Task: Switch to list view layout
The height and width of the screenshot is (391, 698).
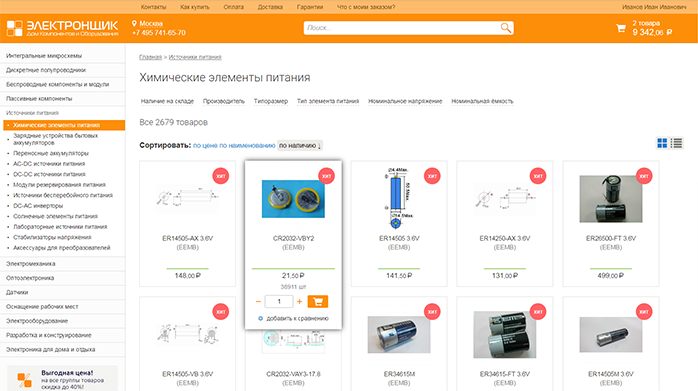Action: [x=677, y=143]
